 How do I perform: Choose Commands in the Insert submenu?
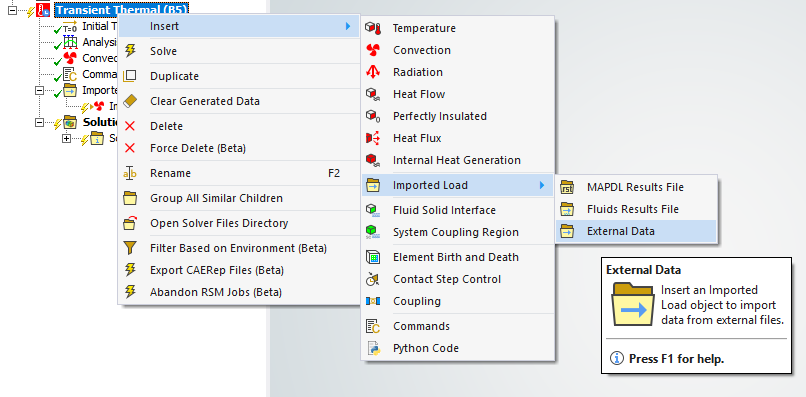457,326
